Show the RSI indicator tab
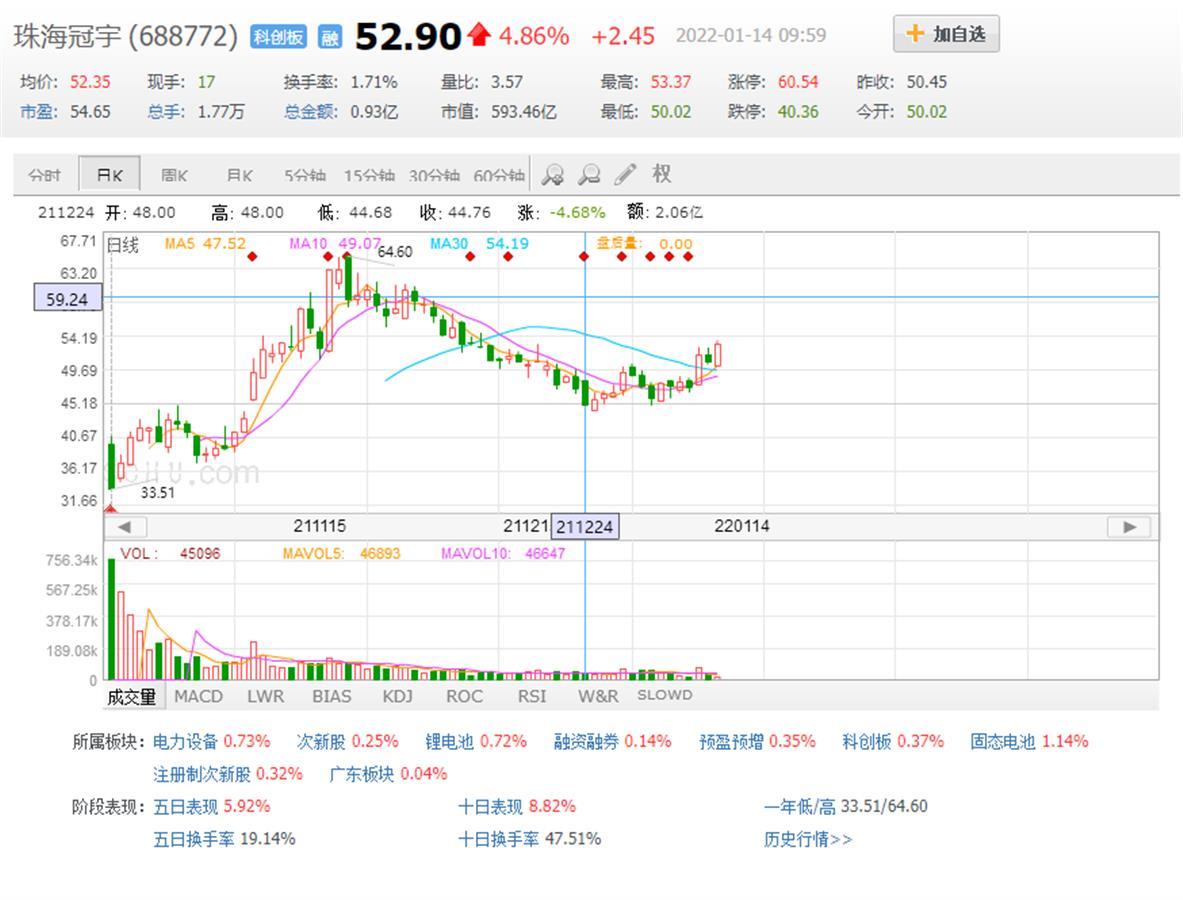The image size is (1183, 900). coord(532,696)
